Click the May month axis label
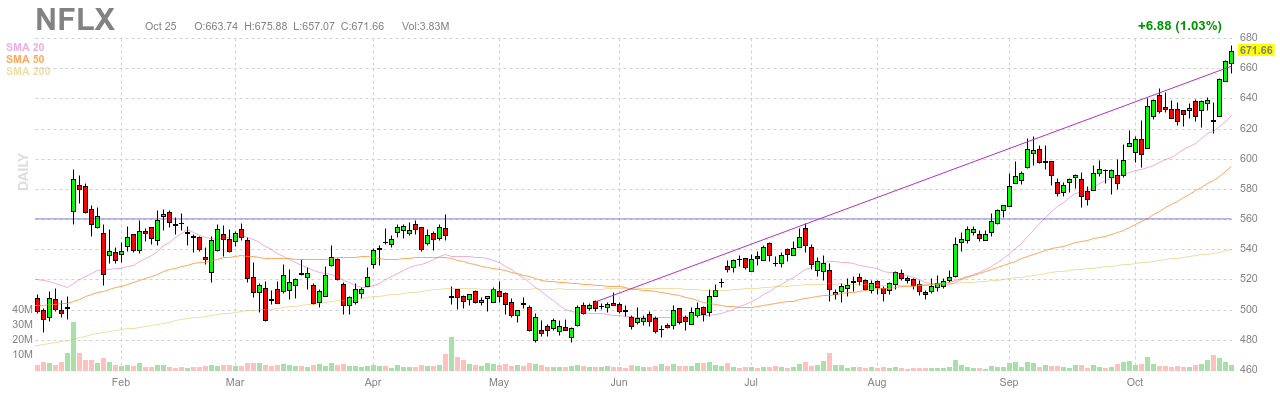The height and width of the screenshot is (400, 1280). pos(500,382)
